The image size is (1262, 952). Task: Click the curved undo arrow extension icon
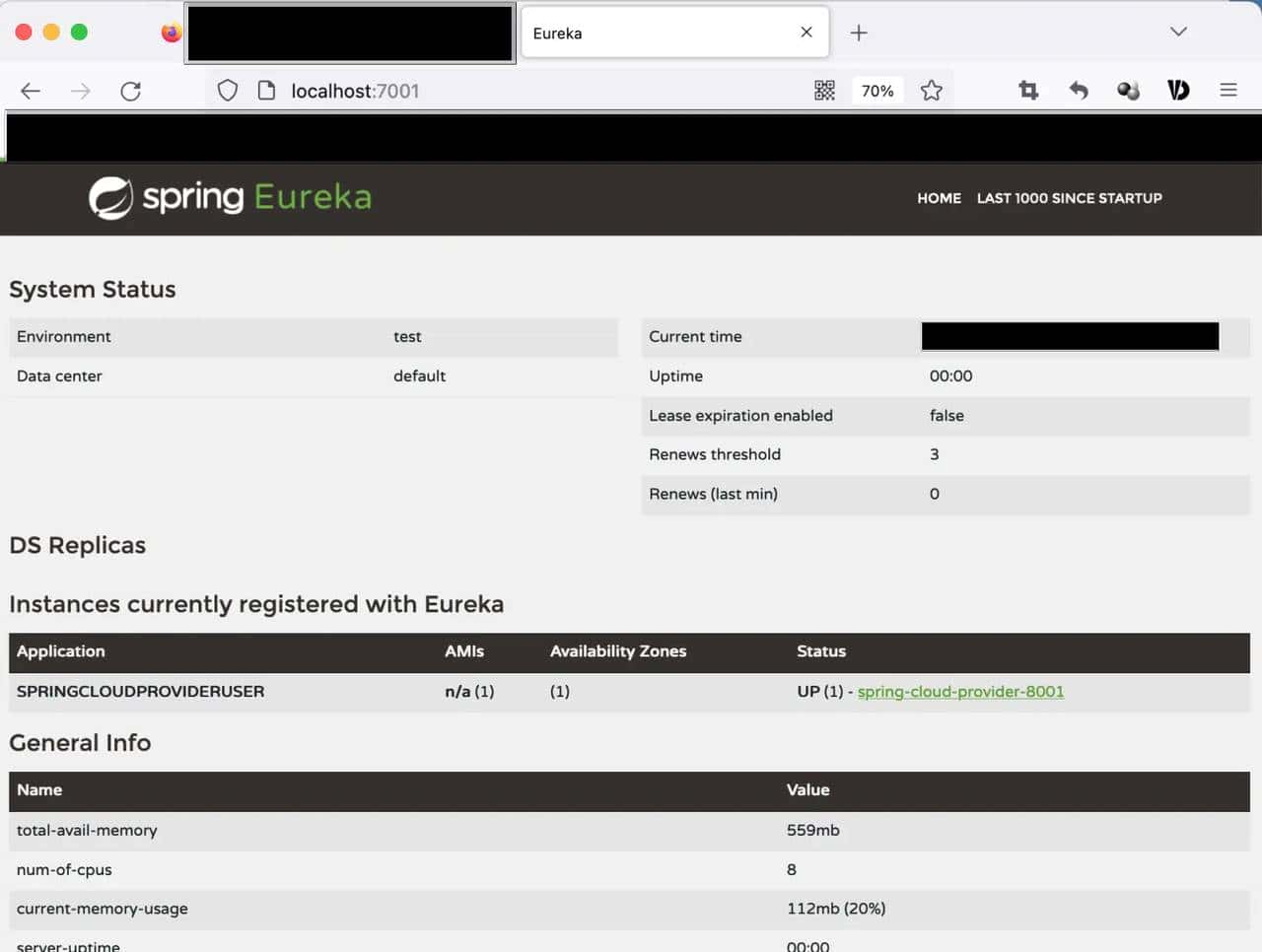point(1079,90)
